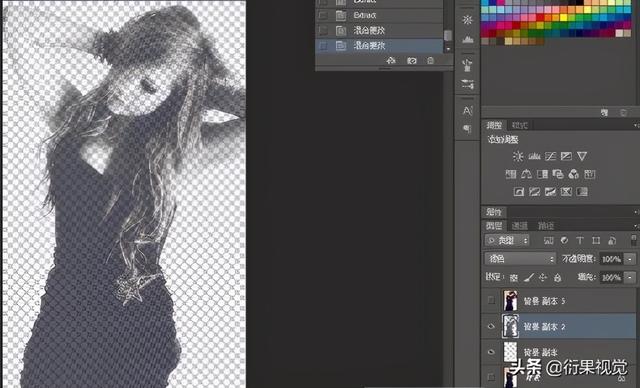Open the 属性 tab
The width and height of the screenshot is (640, 388).
pyautogui.click(x=494, y=212)
